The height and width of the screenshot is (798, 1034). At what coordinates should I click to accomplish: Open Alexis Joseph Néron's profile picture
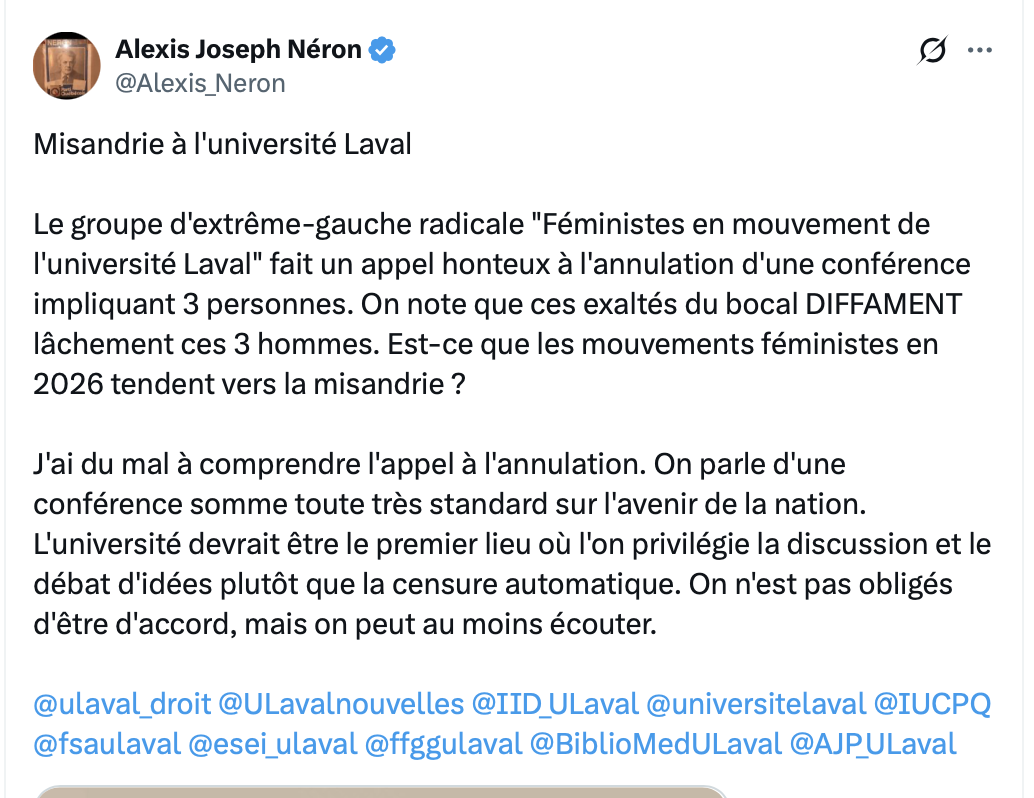(67, 65)
